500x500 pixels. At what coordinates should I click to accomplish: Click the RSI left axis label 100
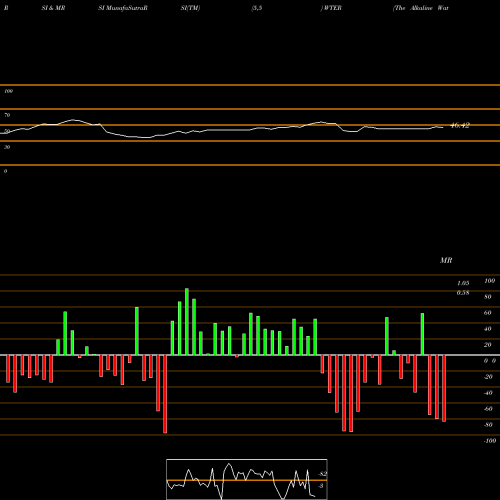pos(8,91)
